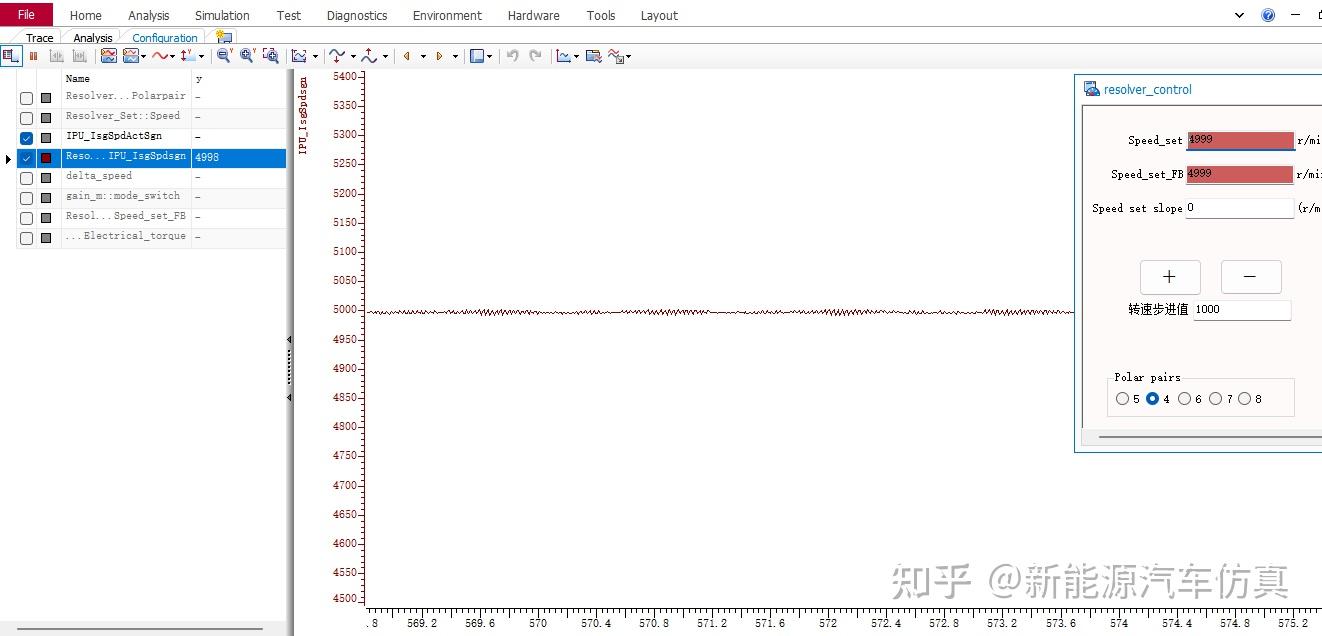Open the cursor navigation dropdown arrow
This screenshot has height=636, width=1322.
pyautogui.click(x=424, y=57)
